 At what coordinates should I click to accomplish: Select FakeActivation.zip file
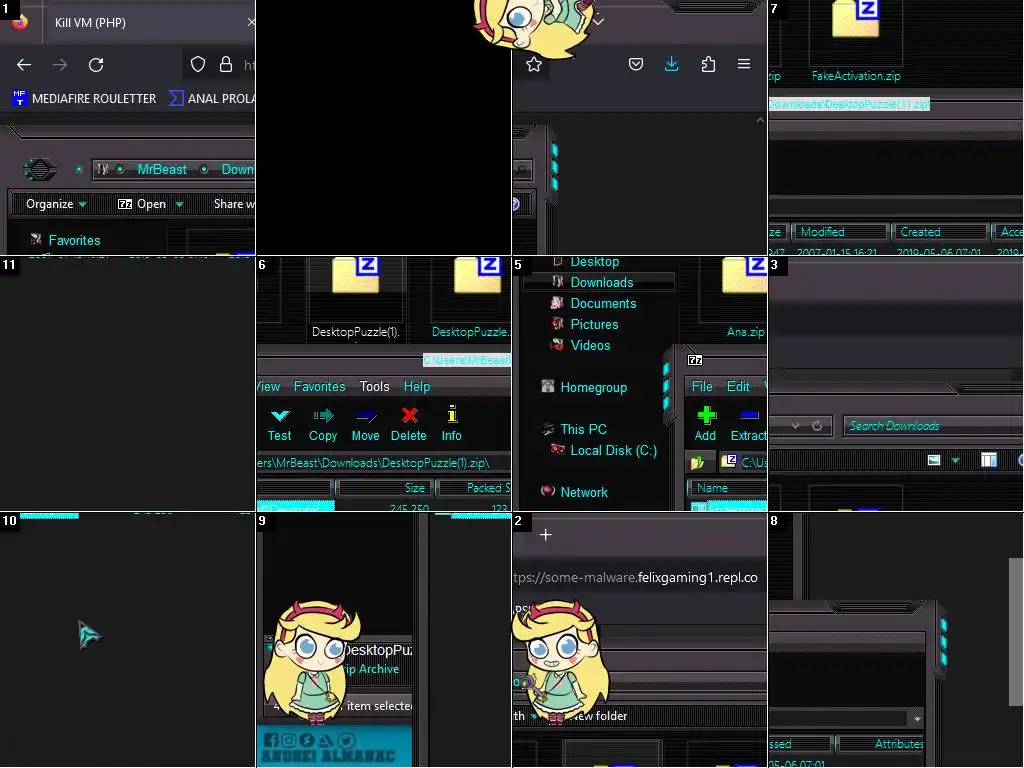[x=856, y=42]
